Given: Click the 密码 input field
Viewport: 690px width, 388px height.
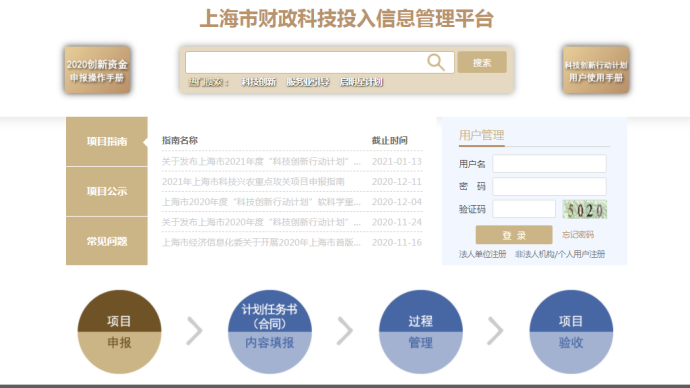Looking at the screenshot, I should point(549,187).
